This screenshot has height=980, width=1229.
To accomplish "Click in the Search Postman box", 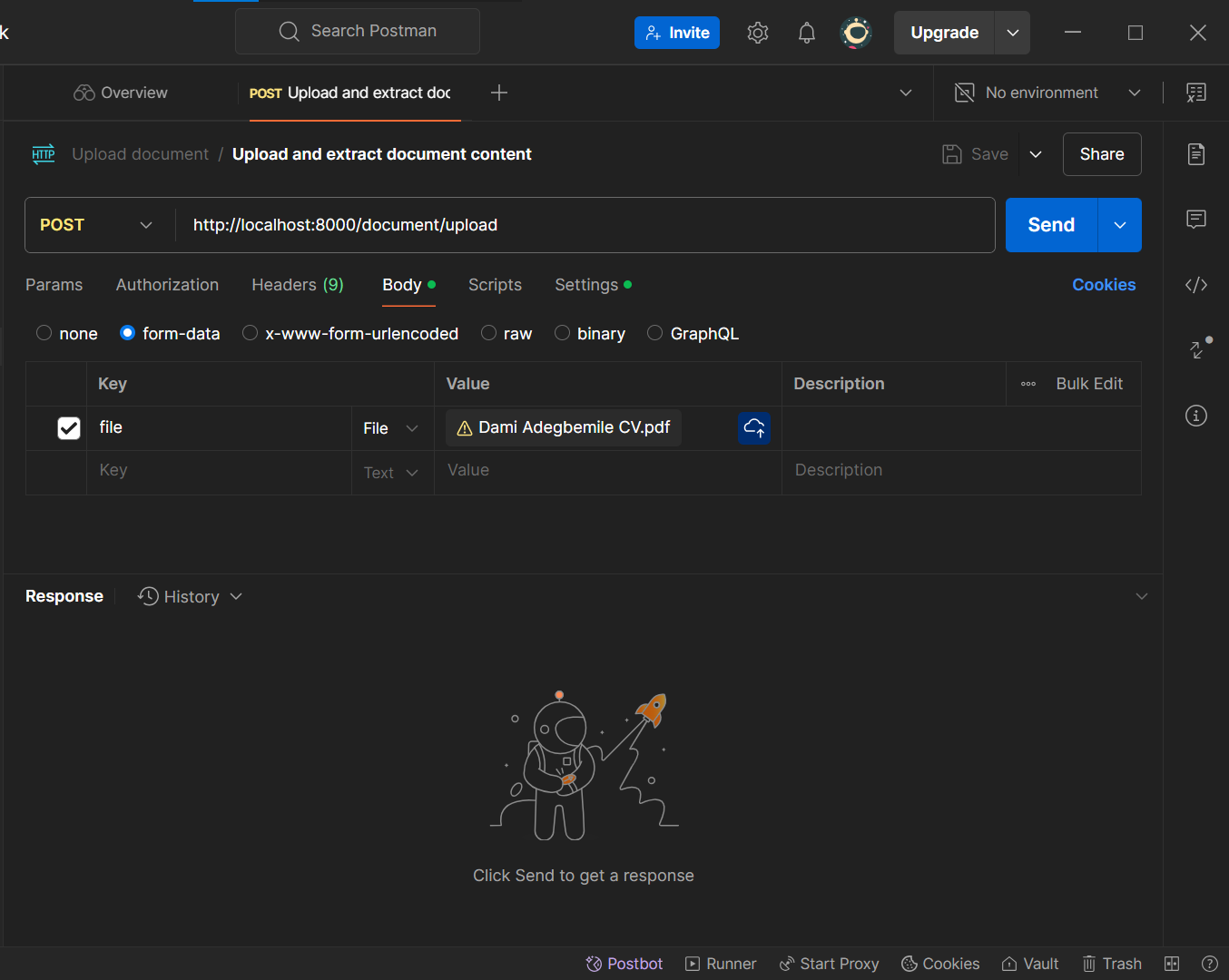I will click(x=358, y=32).
